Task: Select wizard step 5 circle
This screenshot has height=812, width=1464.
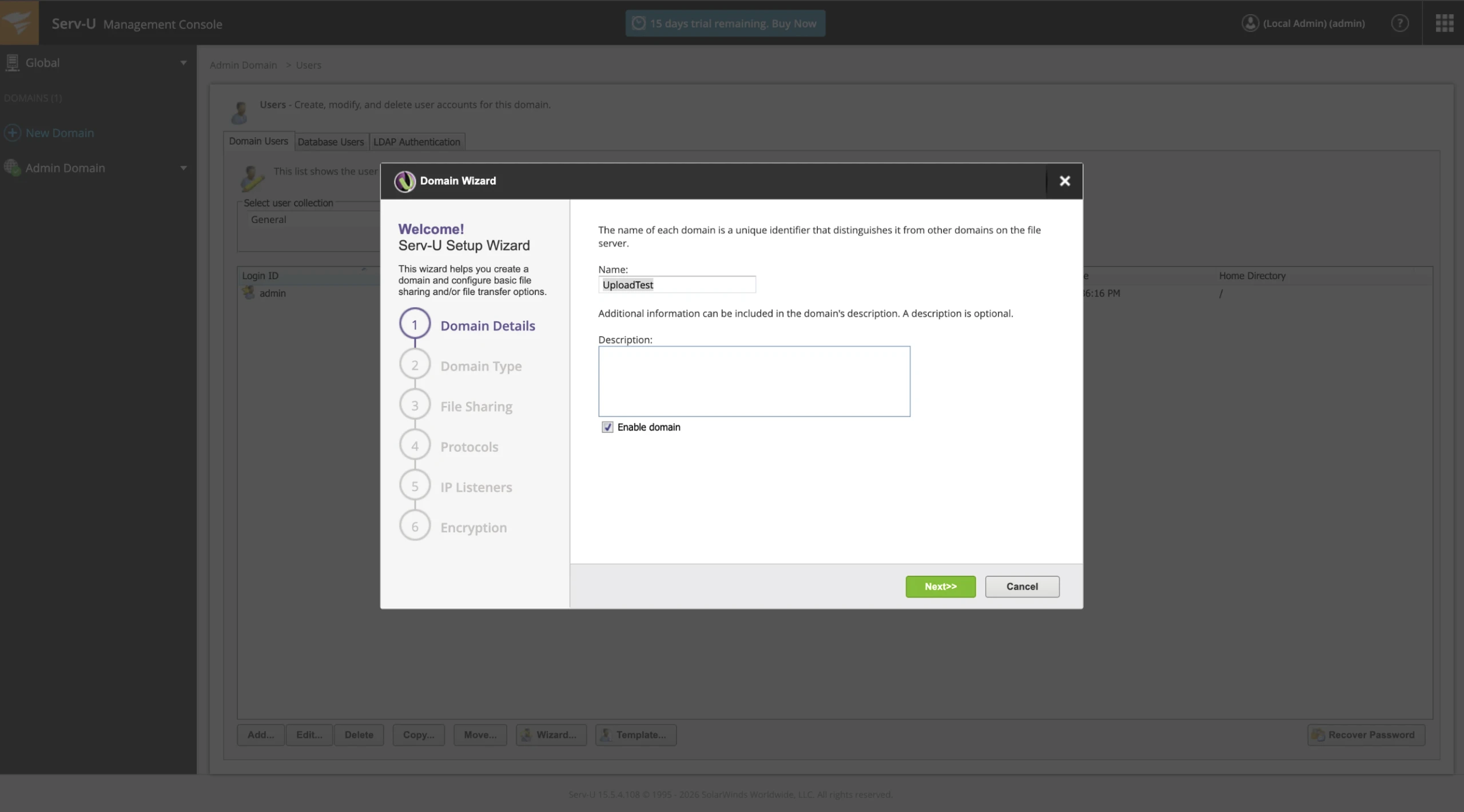Action: tap(415, 486)
